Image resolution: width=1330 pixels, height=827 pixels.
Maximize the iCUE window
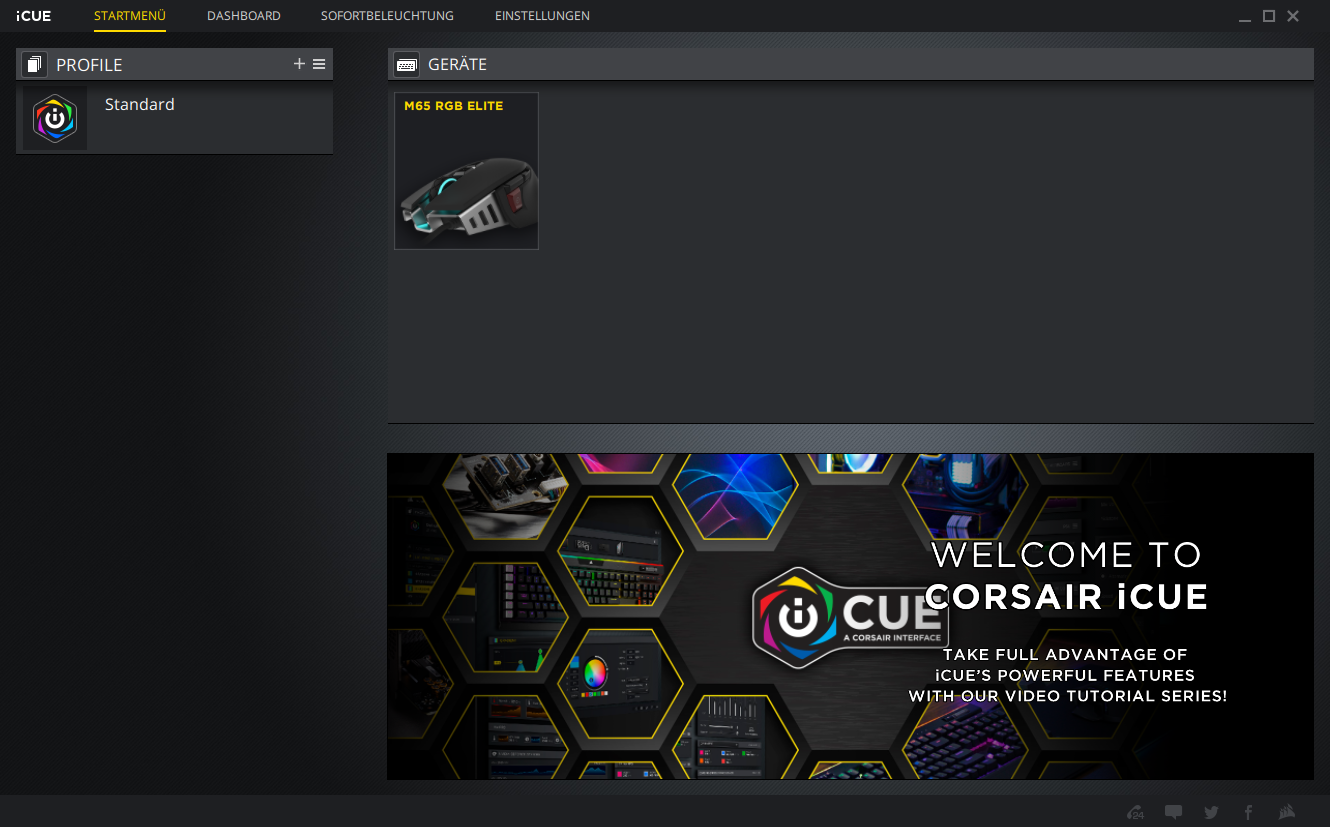tap(1269, 16)
